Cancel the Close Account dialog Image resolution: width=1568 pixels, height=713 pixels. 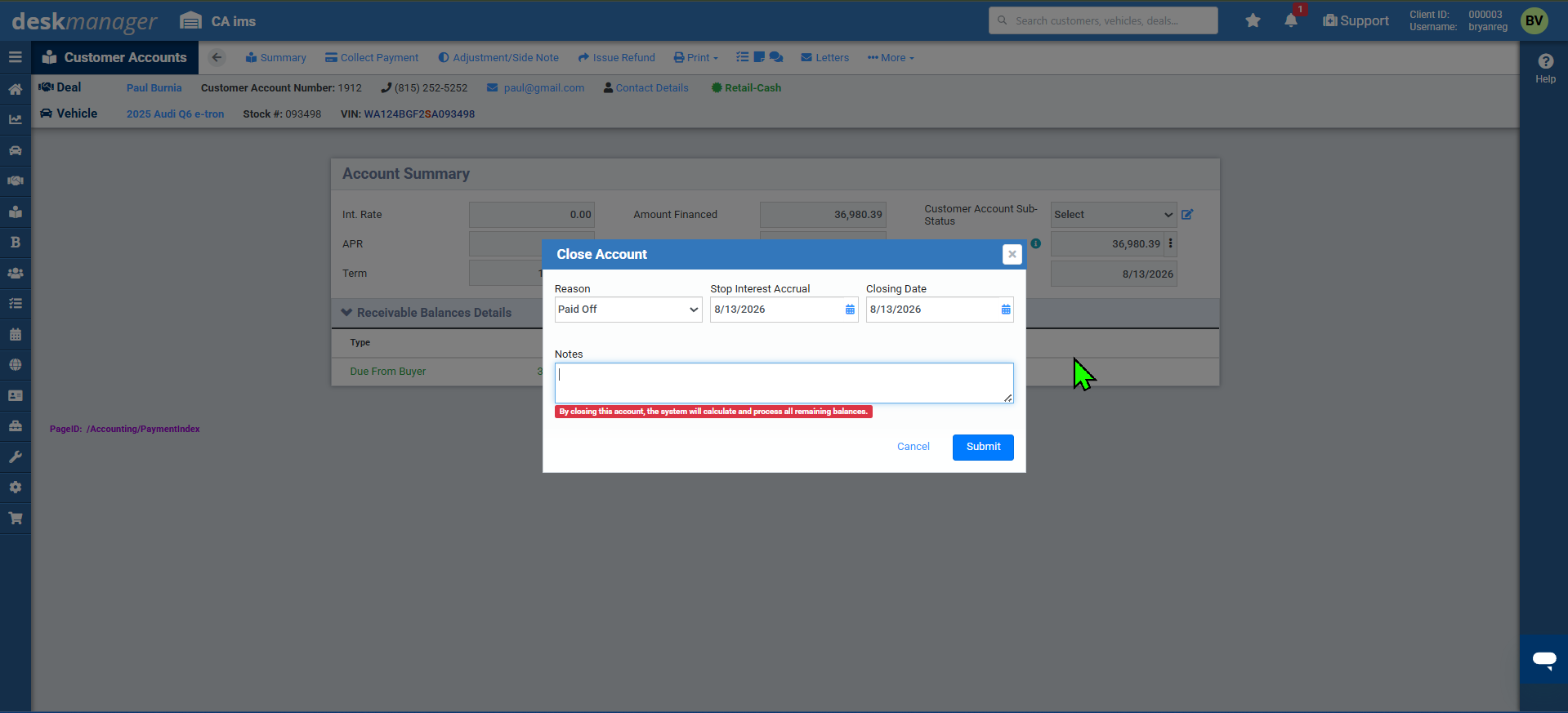913,447
